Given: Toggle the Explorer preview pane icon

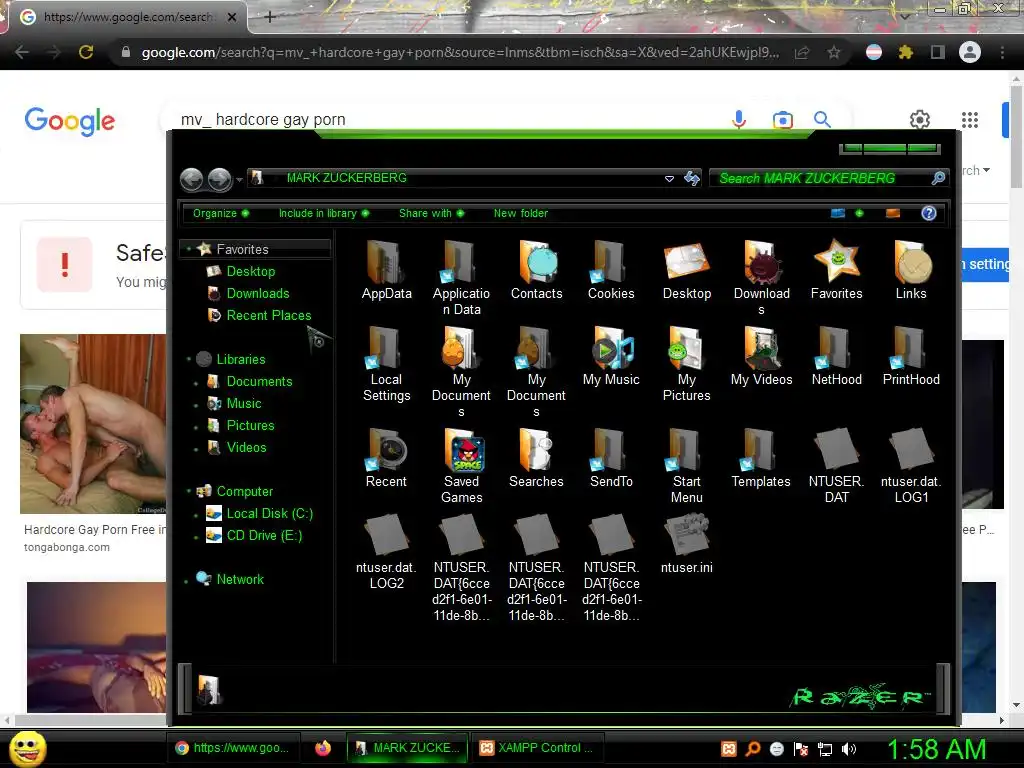Looking at the screenshot, I should pyautogui.click(x=893, y=213).
